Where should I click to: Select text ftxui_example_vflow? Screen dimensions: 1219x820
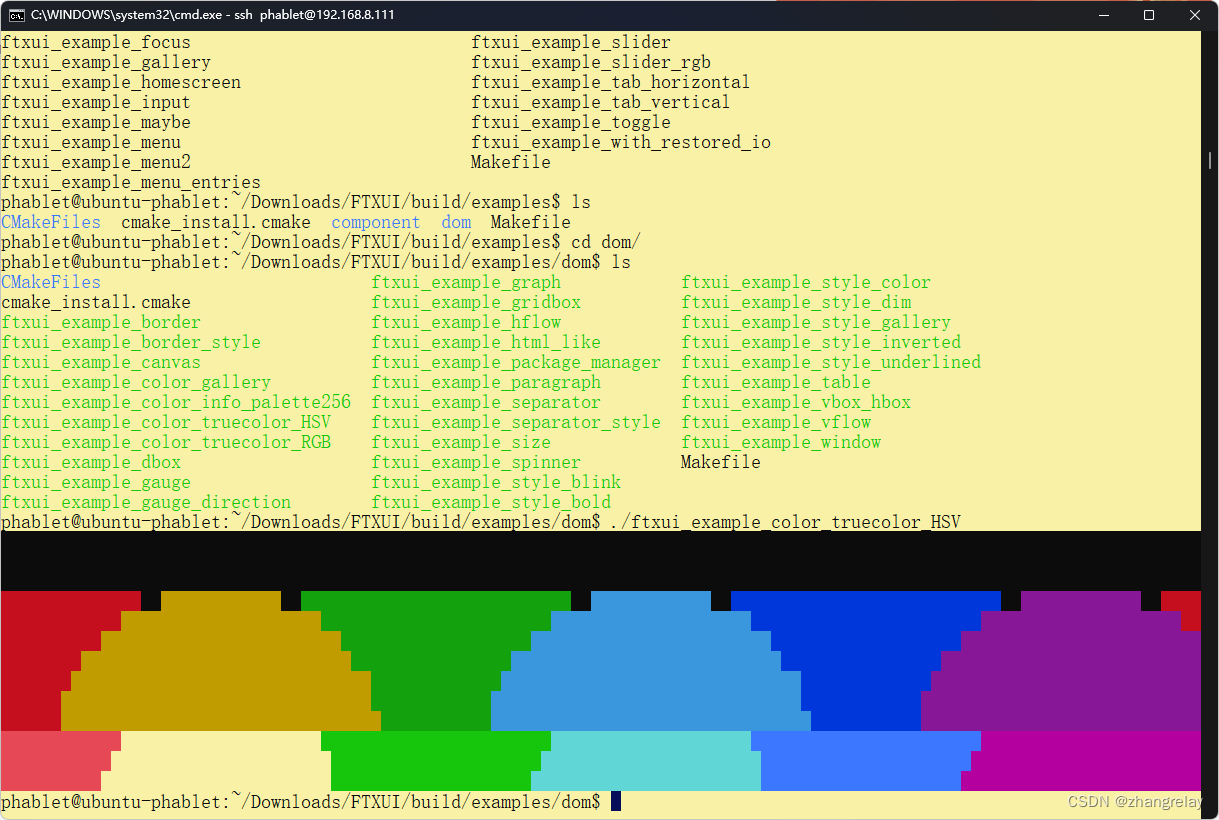(776, 422)
